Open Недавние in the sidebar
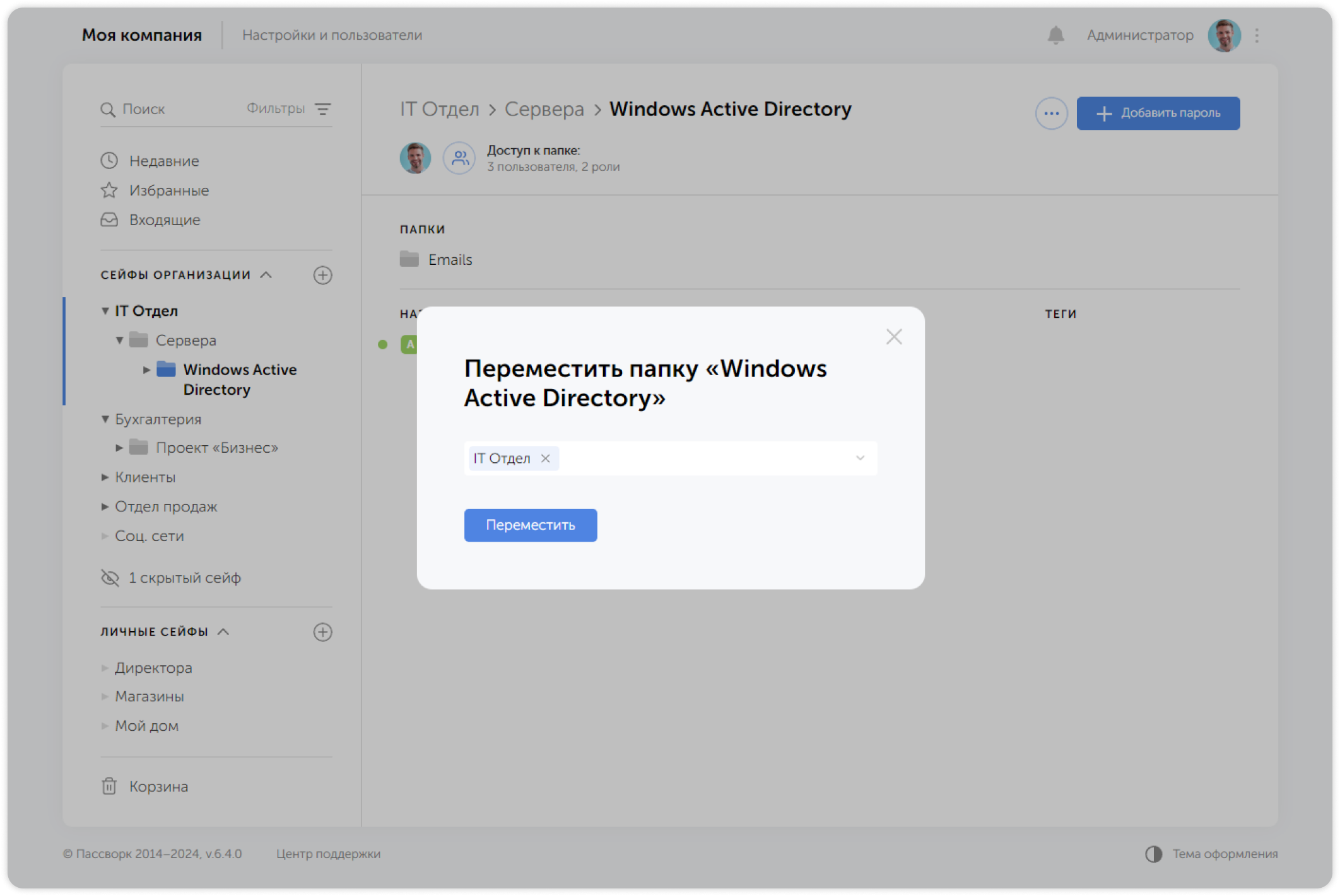1340x896 pixels. (x=163, y=161)
